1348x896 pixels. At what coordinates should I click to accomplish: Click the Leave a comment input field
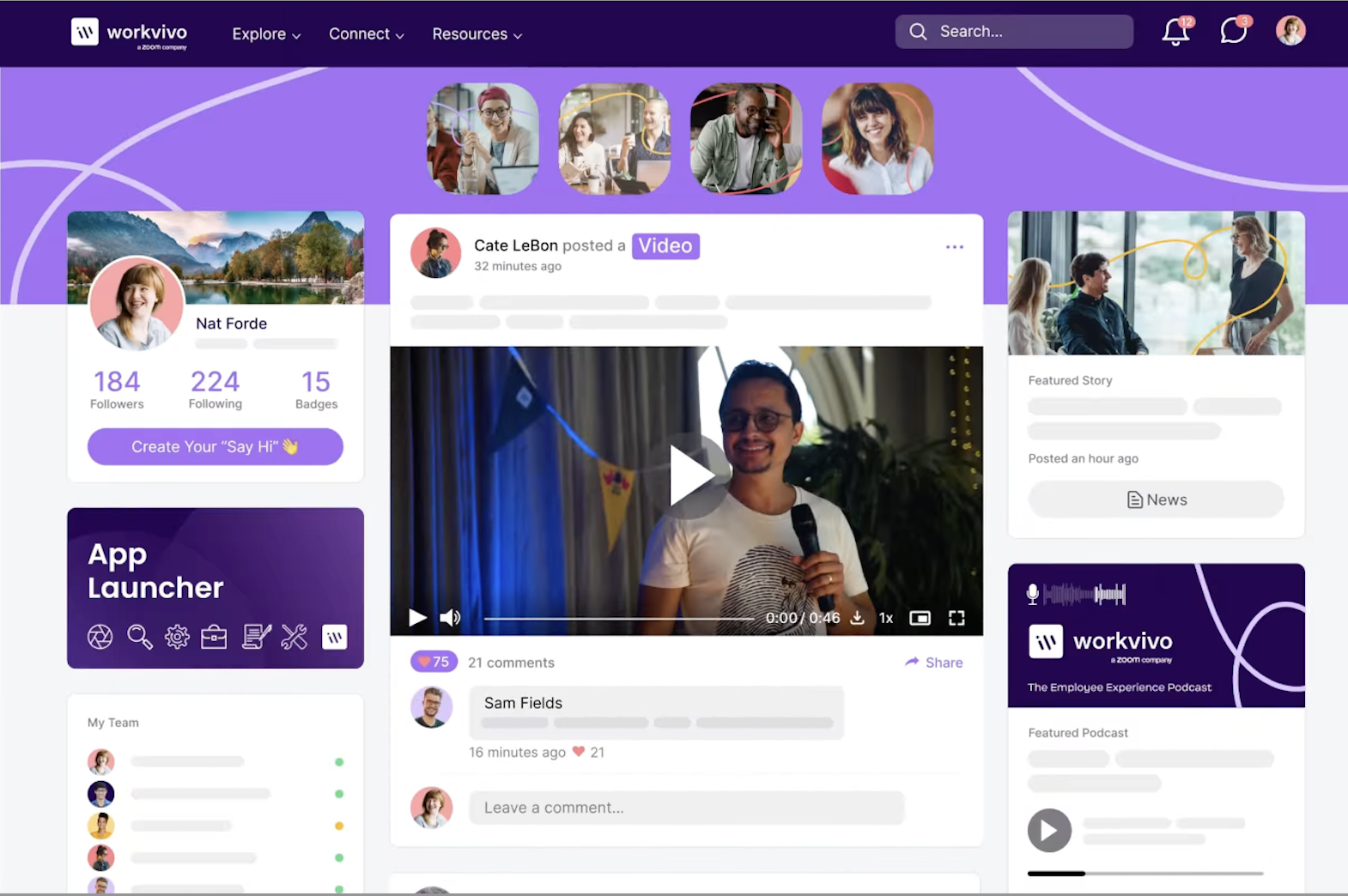686,808
